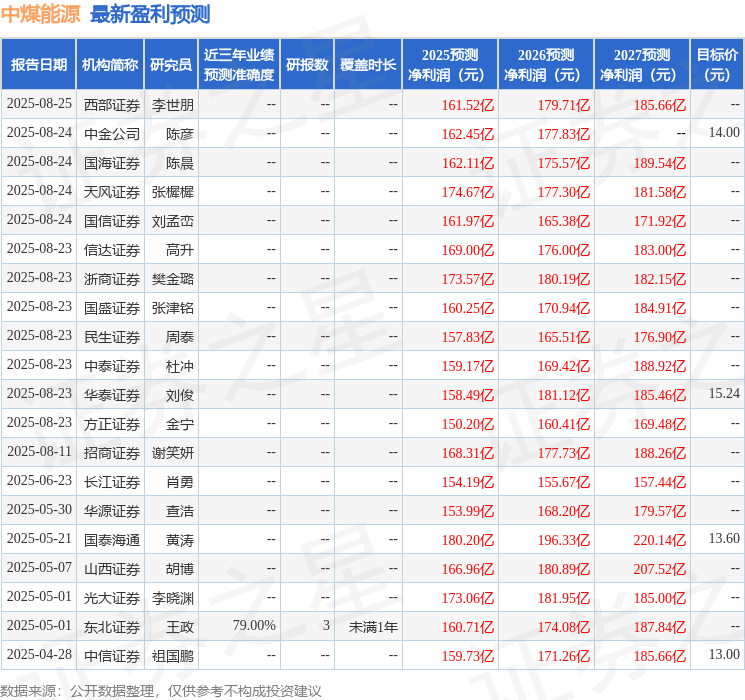Click the 2025预测净利润 column header
This screenshot has height=700, width=745.
pyautogui.click(x=450, y=65)
